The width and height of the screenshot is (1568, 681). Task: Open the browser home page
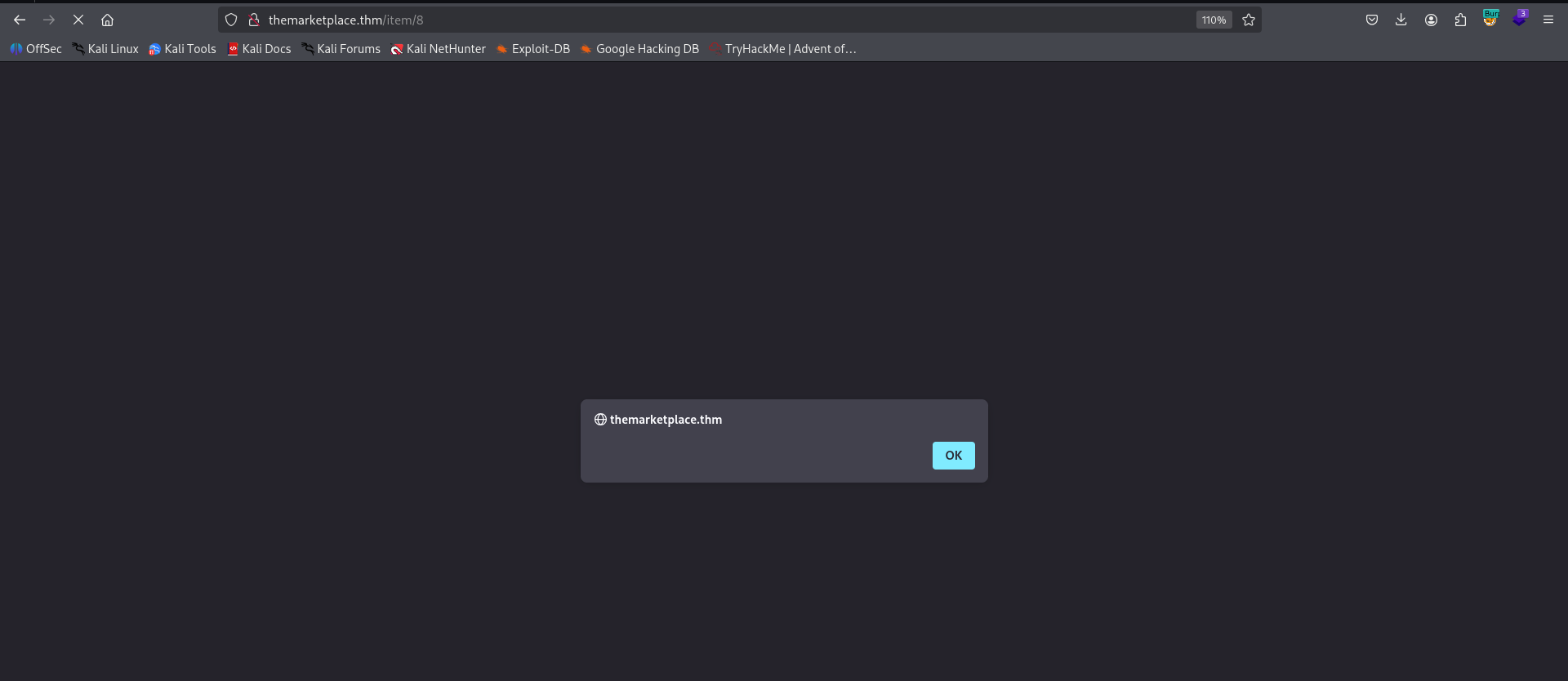tap(107, 20)
